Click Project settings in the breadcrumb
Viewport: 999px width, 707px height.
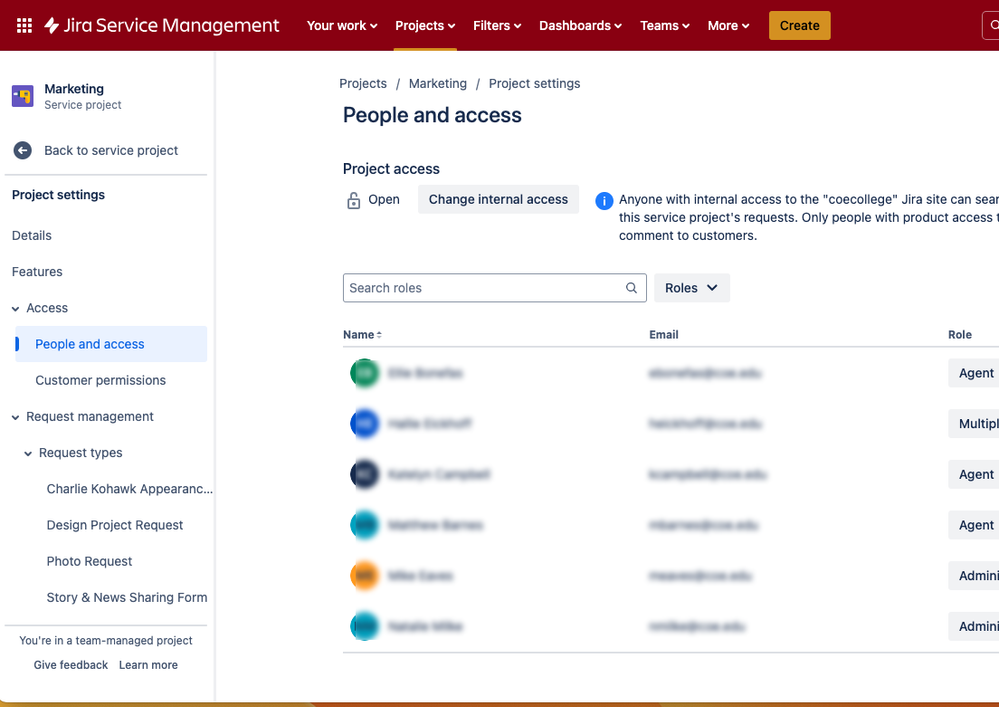tap(535, 83)
